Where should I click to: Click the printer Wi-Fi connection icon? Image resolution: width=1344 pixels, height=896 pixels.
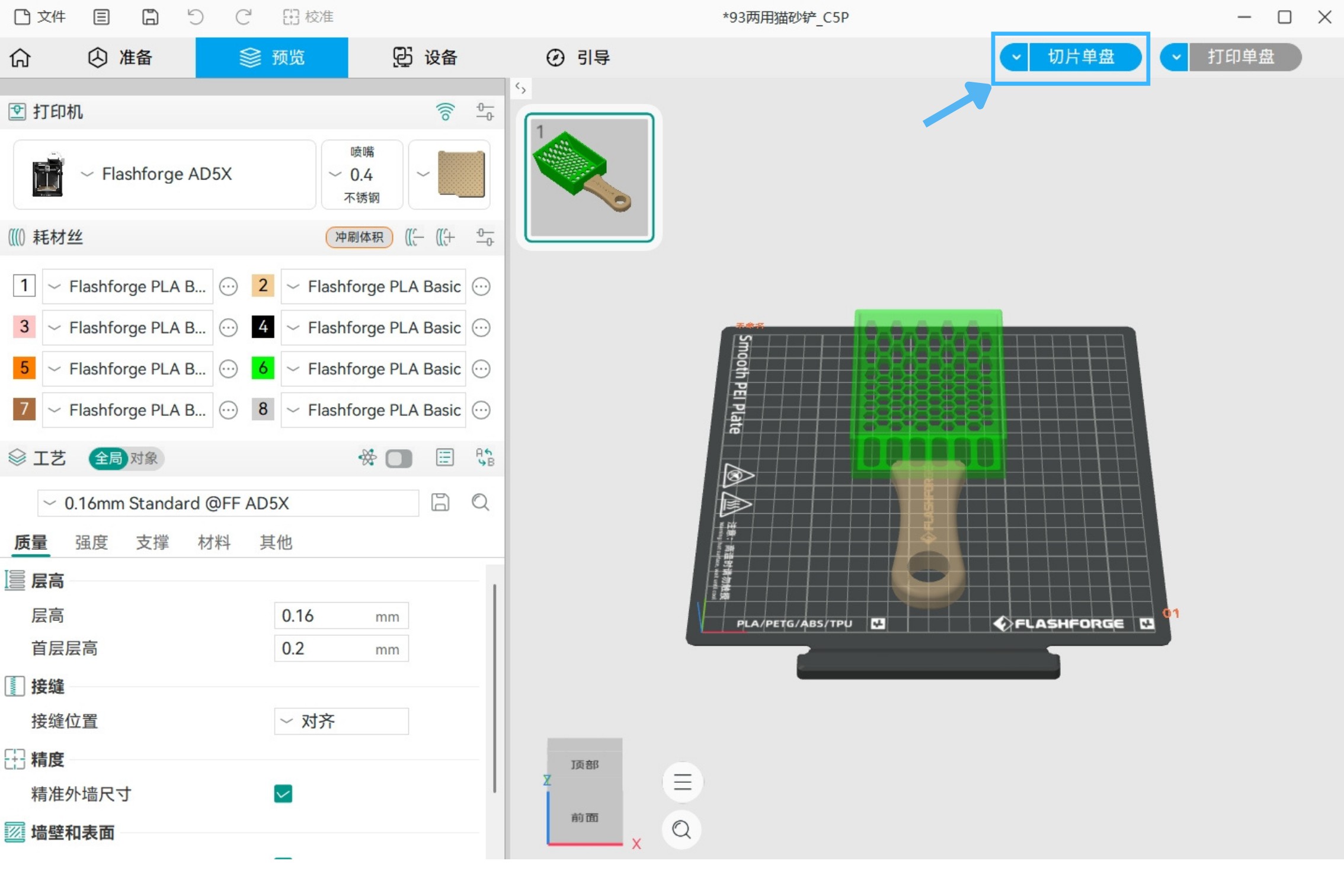(x=445, y=111)
